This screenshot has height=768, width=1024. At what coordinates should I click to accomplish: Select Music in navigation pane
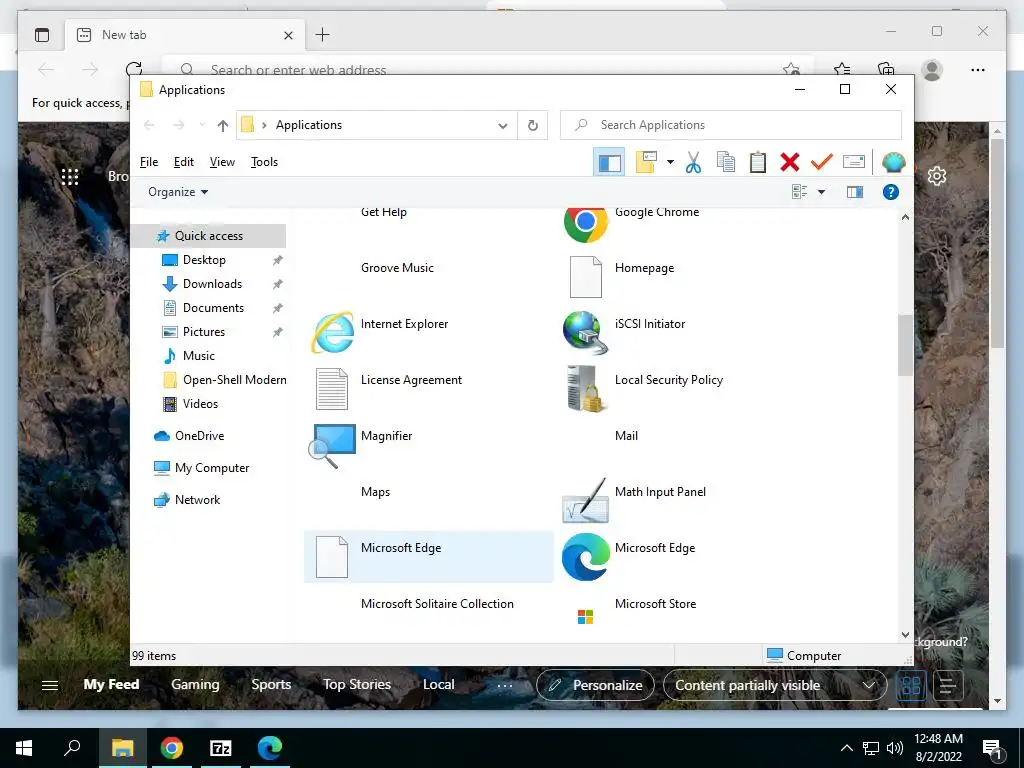[198, 356]
